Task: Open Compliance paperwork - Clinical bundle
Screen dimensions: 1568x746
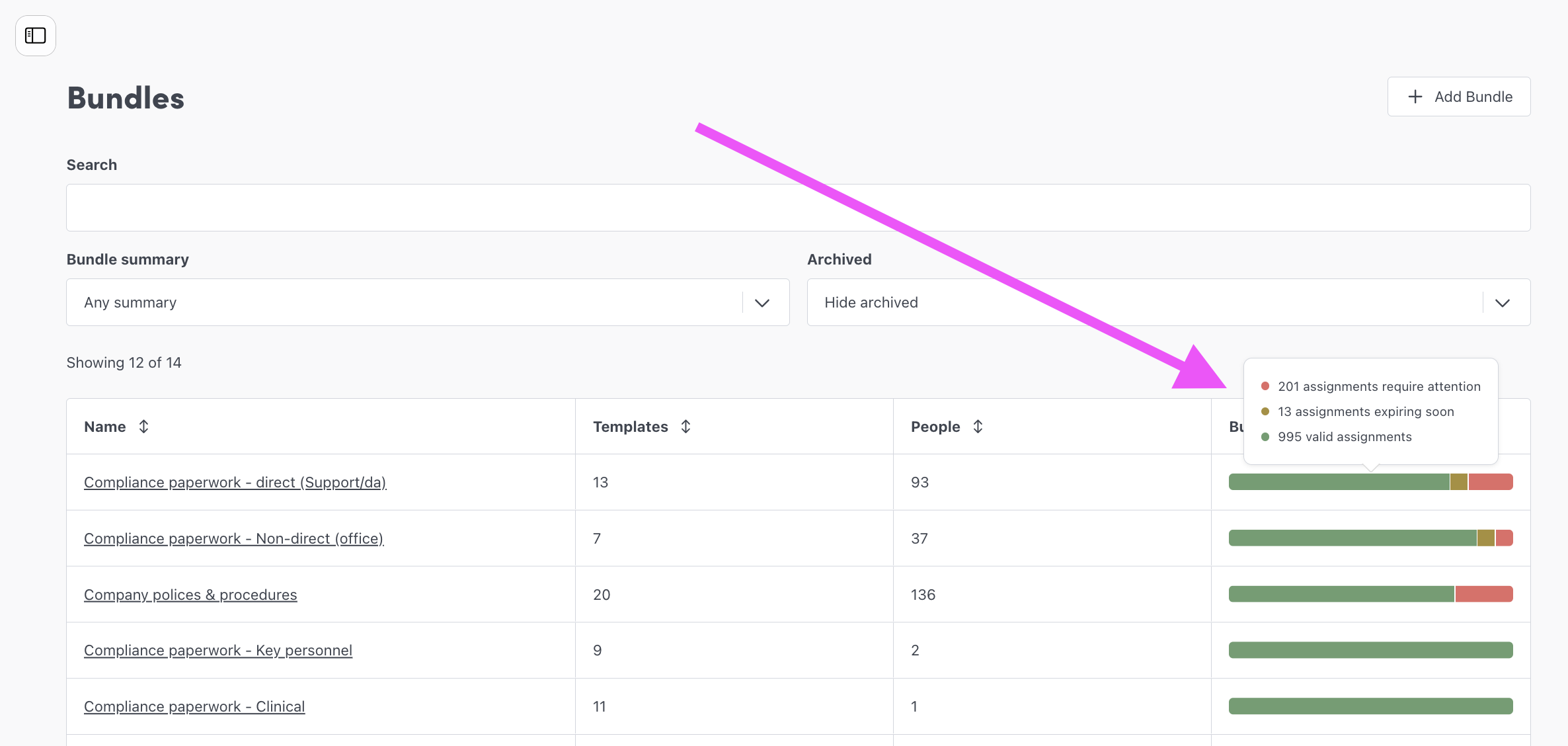Action: click(194, 706)
